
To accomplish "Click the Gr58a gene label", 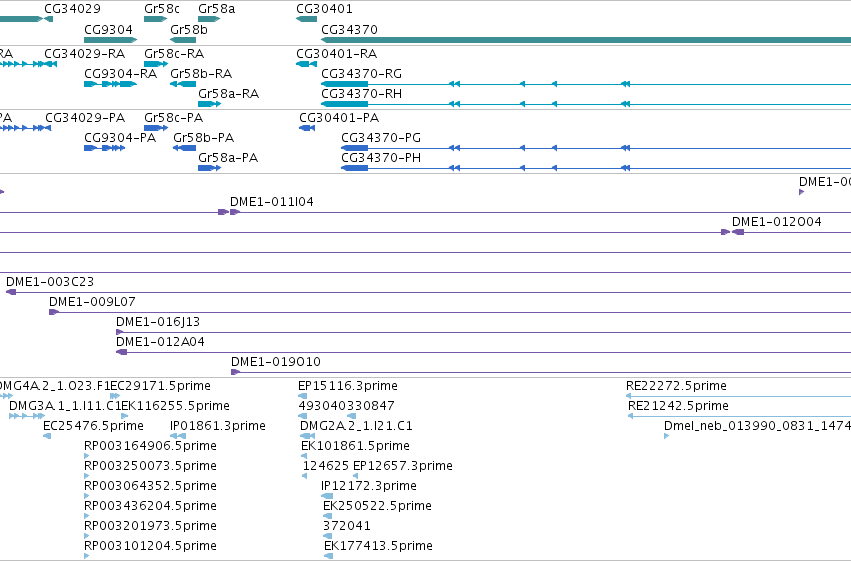I will [217, 9].
